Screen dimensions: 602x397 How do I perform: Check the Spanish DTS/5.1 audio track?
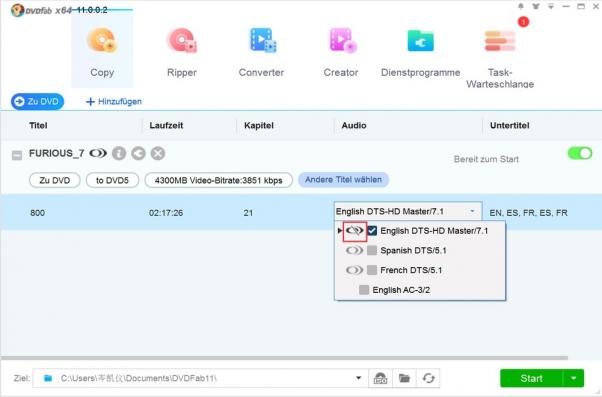372,250
